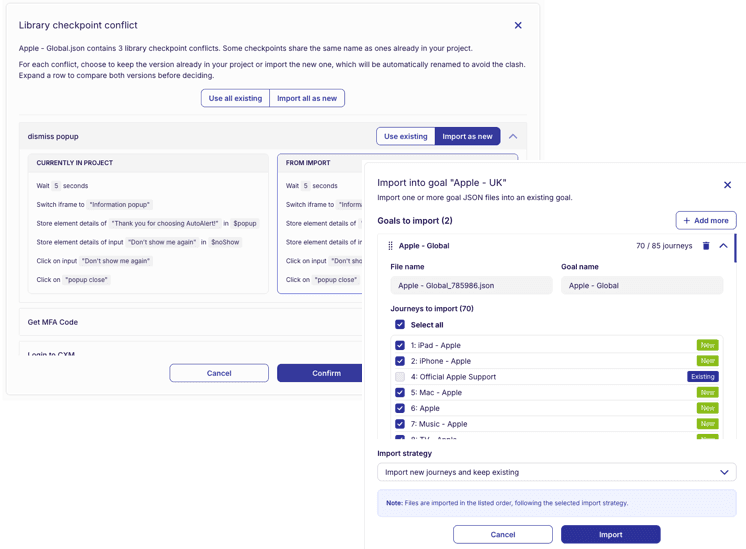The width and height of the screenshot is (746, 549).
Task: Uncheck journey 5: Mac - Apple
Action: tap(400, 392)
